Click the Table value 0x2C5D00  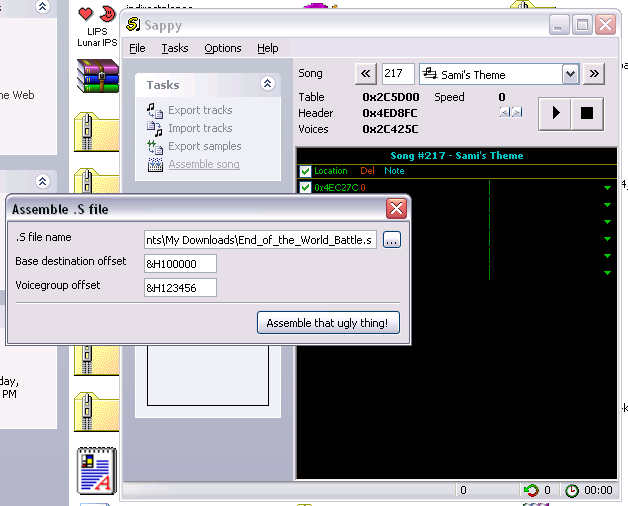[x=390, y=97]
